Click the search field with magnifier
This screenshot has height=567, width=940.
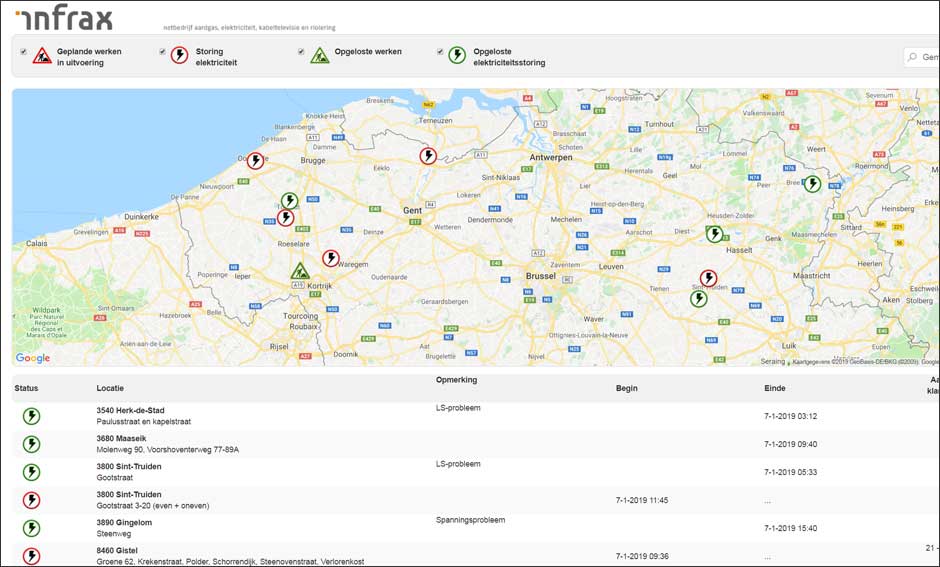point(921,57)
